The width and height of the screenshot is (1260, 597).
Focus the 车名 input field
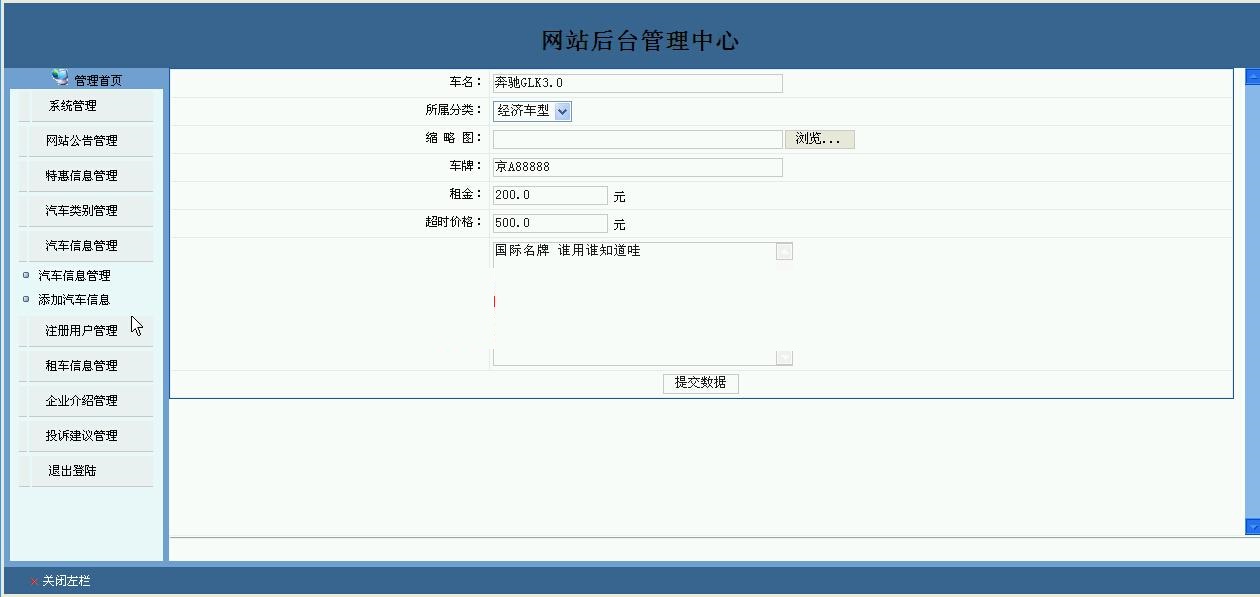[638, 83]
